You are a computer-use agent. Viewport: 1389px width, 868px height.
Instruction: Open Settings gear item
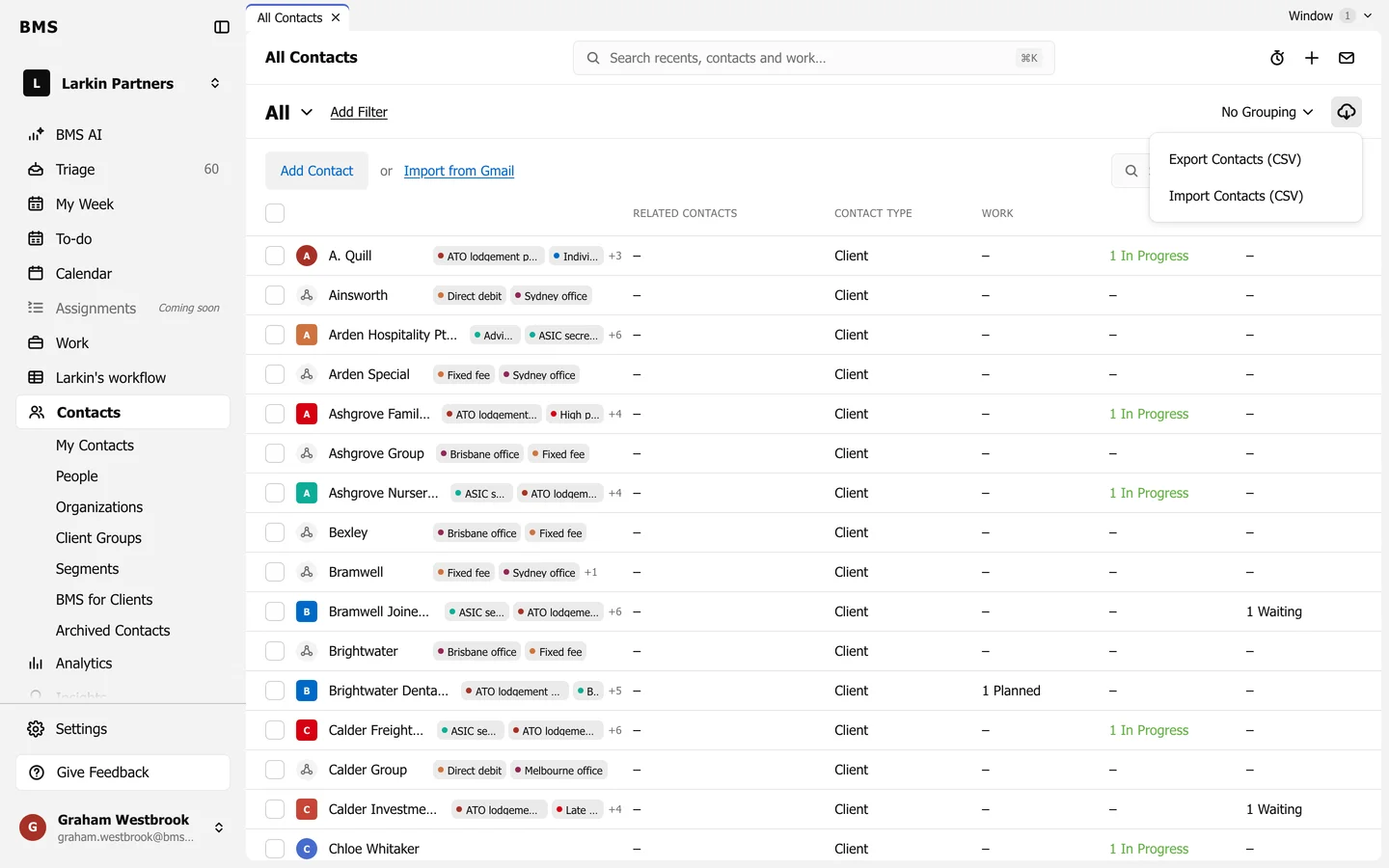click(x=123, y=729)
